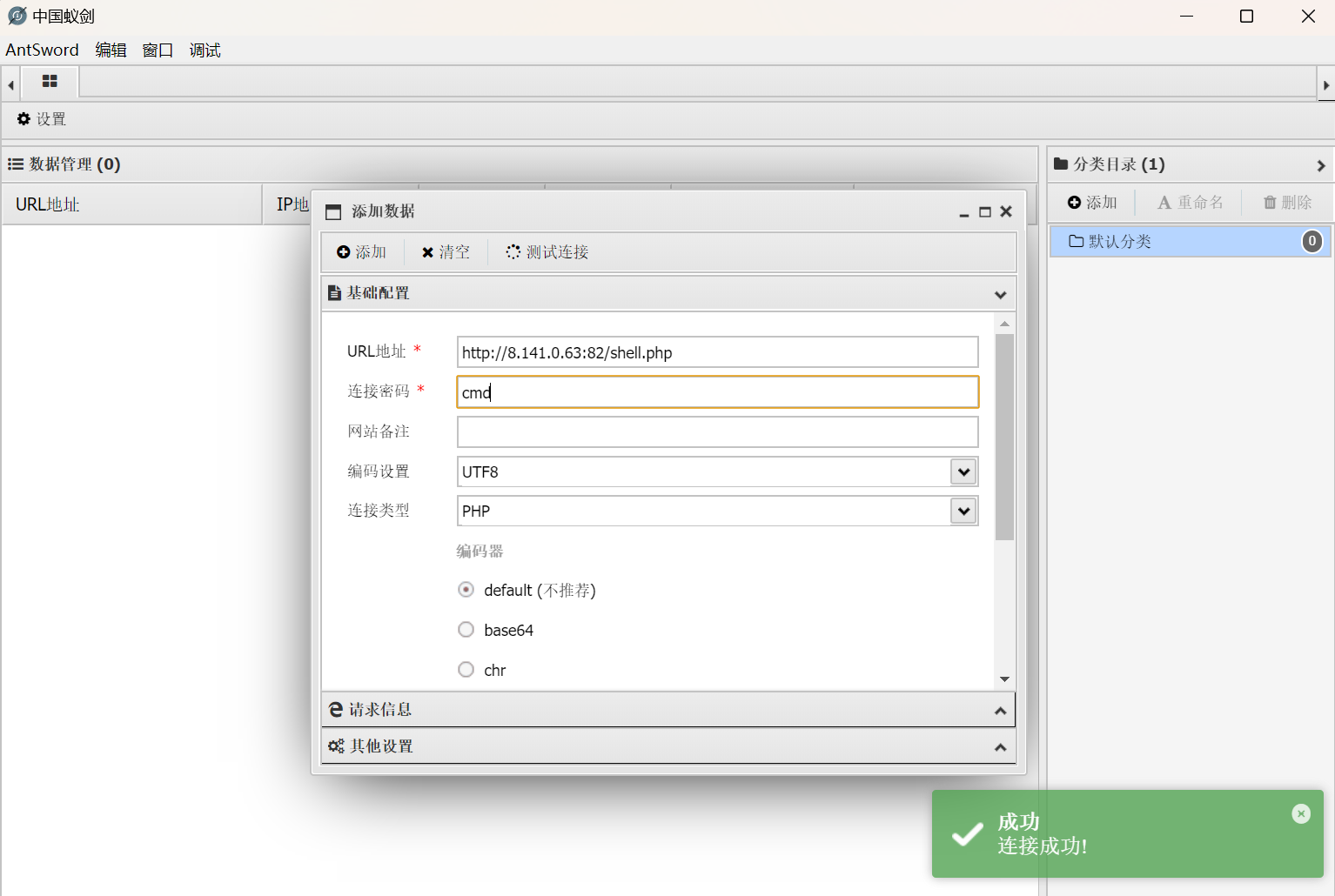Click the 清空 button in the dialog
The width and height of the screenshot is (1335, 896).
pos(446,252)
